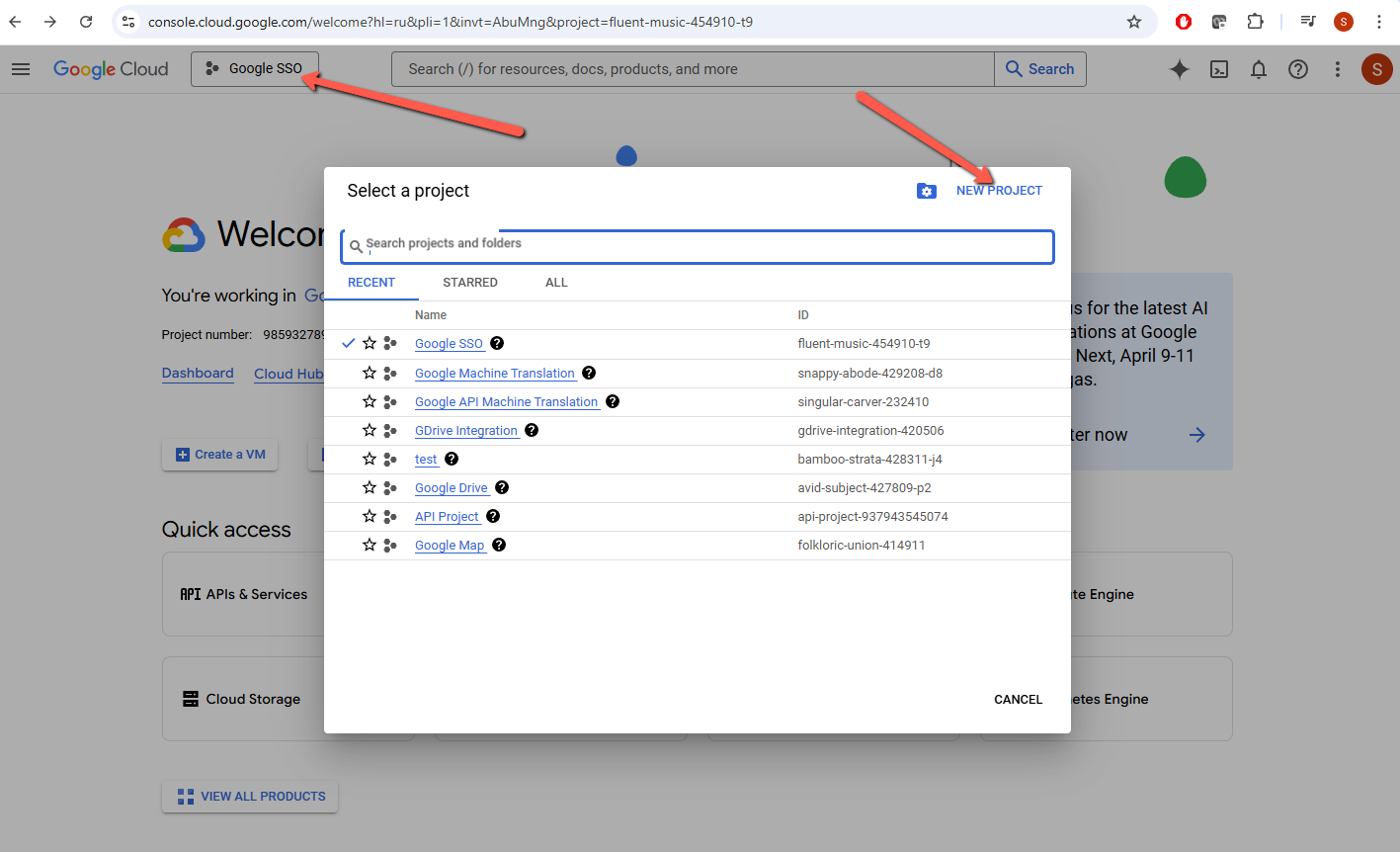Activate the Gemini AI sparkle icon
Image resolution: width=1400 pixels, height=852 pixels.
tap(1180, 69)
